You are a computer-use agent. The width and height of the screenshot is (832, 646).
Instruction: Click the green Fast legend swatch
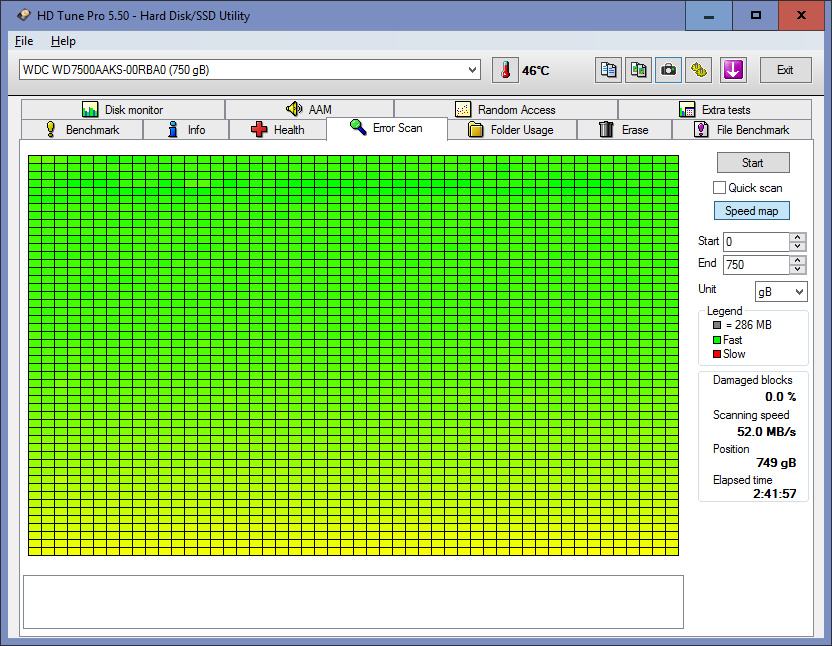(x=717, y=340)
